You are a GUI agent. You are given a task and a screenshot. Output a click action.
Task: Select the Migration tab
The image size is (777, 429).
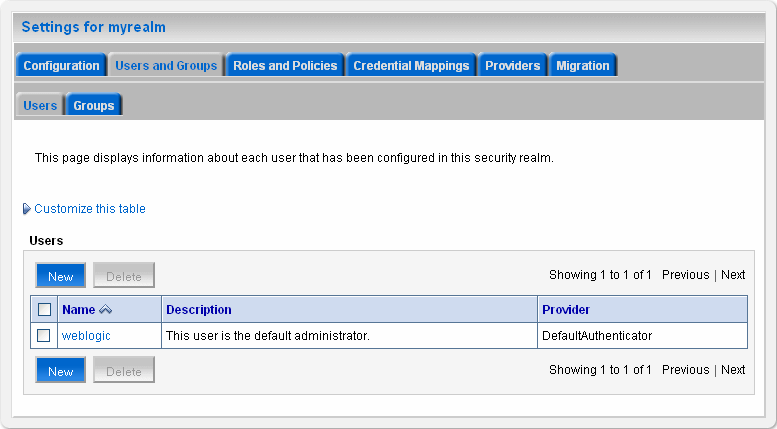click(583, 65)
